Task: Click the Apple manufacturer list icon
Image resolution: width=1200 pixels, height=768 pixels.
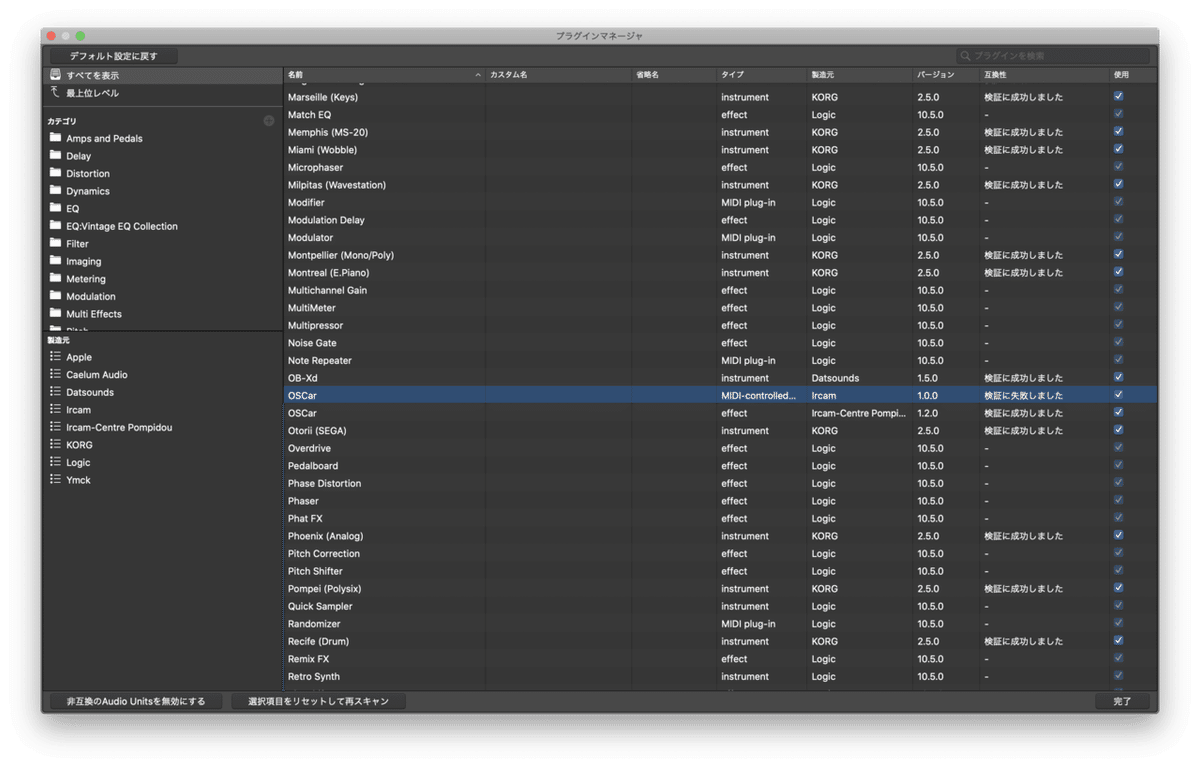Action: pyautogui.click(x=56, y=357)
